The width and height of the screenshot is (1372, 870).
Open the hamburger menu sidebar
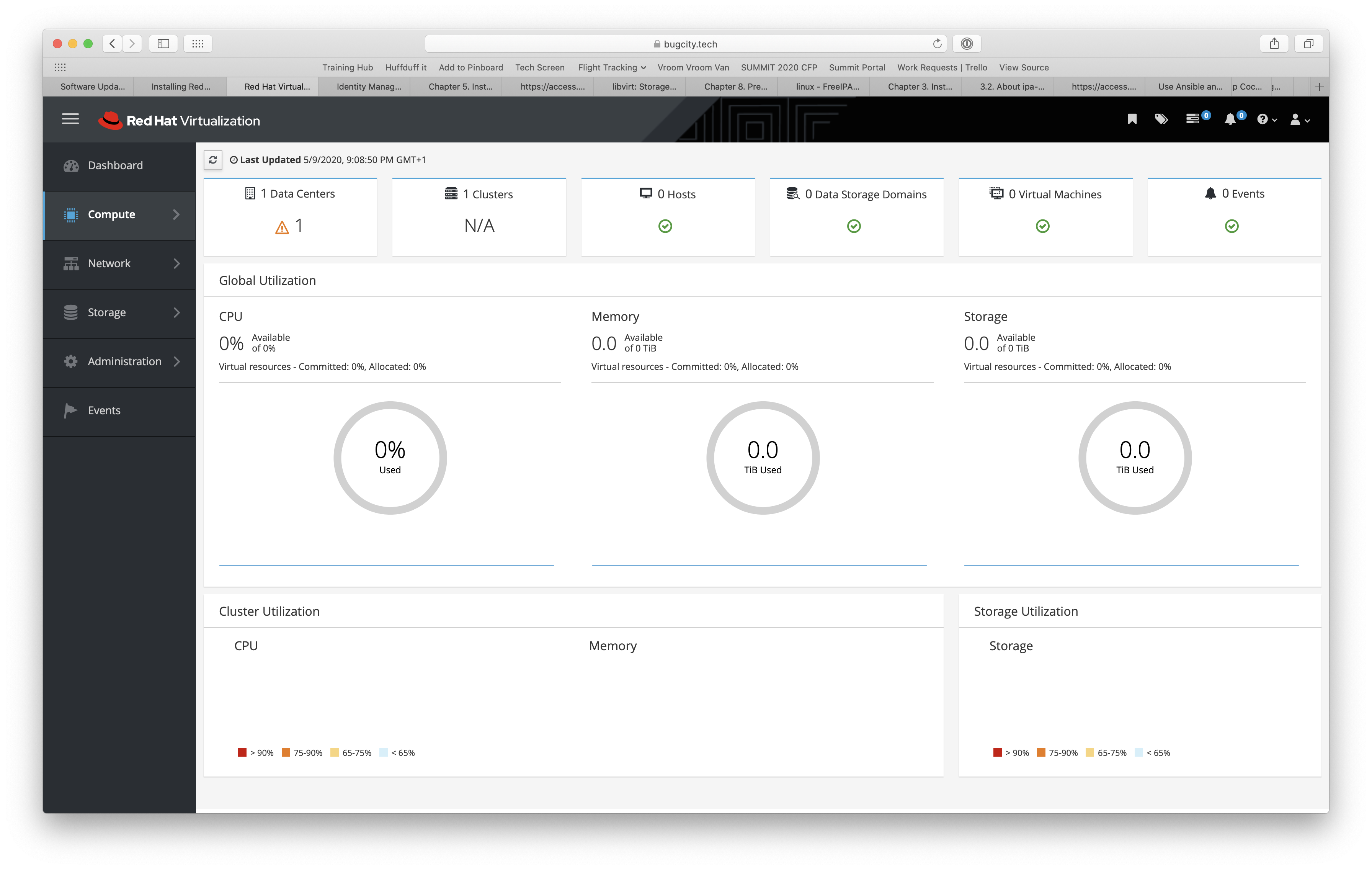[x=71, y=119]
